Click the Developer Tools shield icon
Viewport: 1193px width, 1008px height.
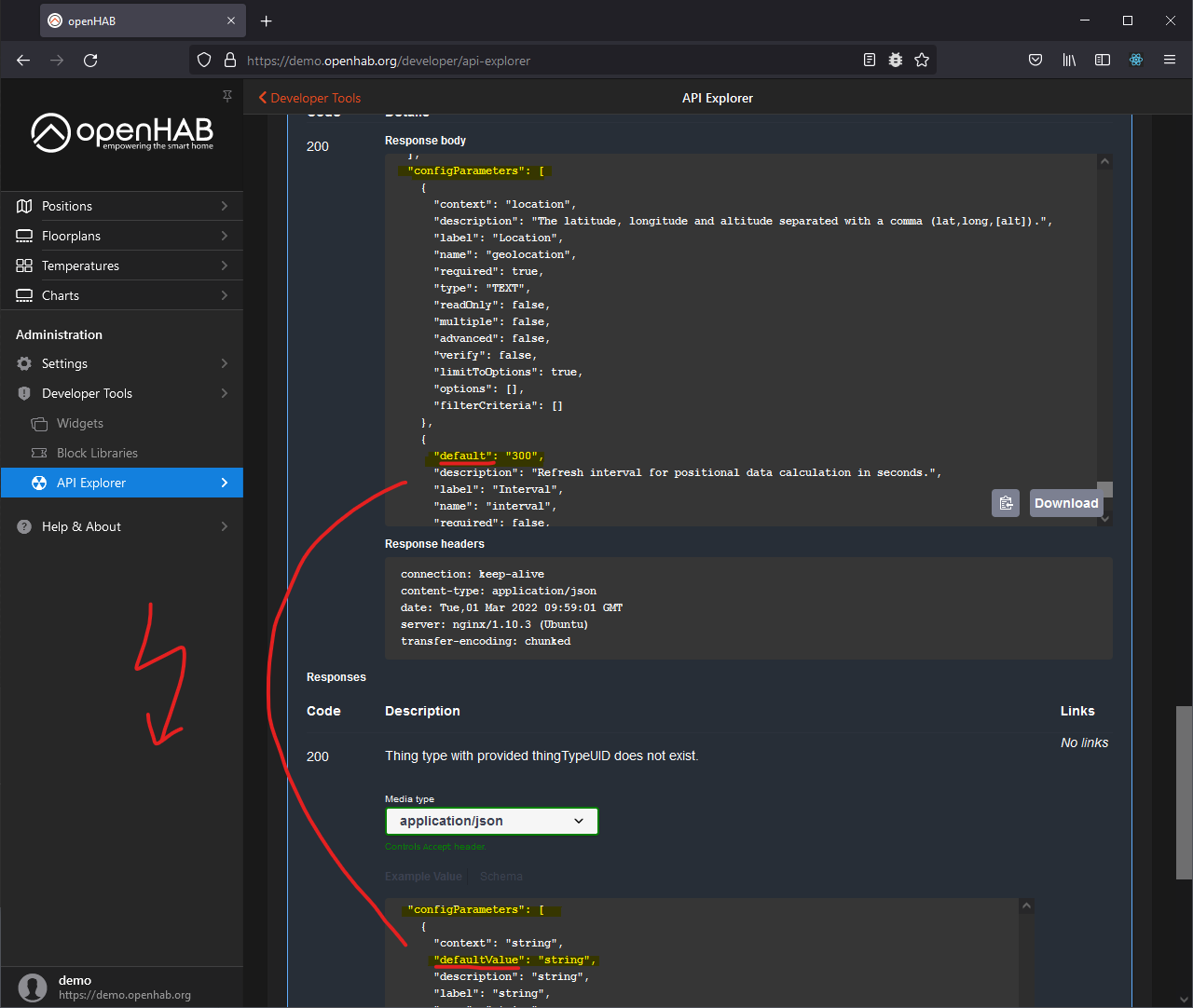click(24, 393)
